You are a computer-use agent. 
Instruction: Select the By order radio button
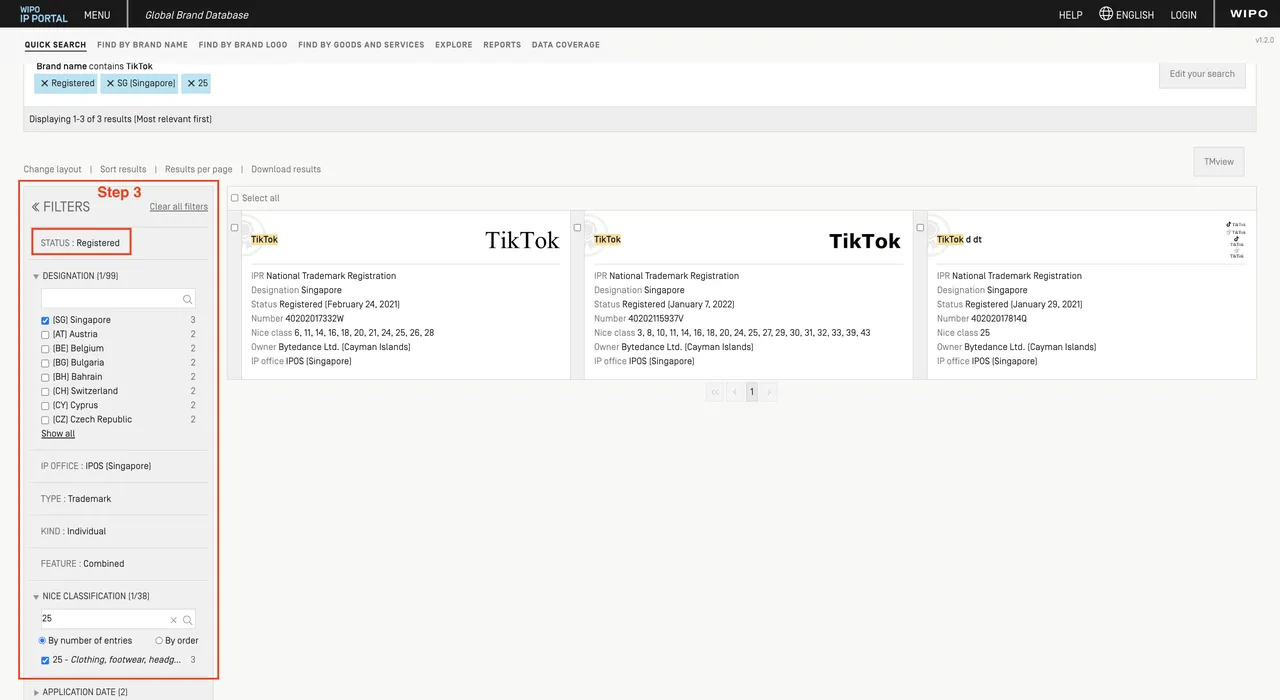(159, 640)
